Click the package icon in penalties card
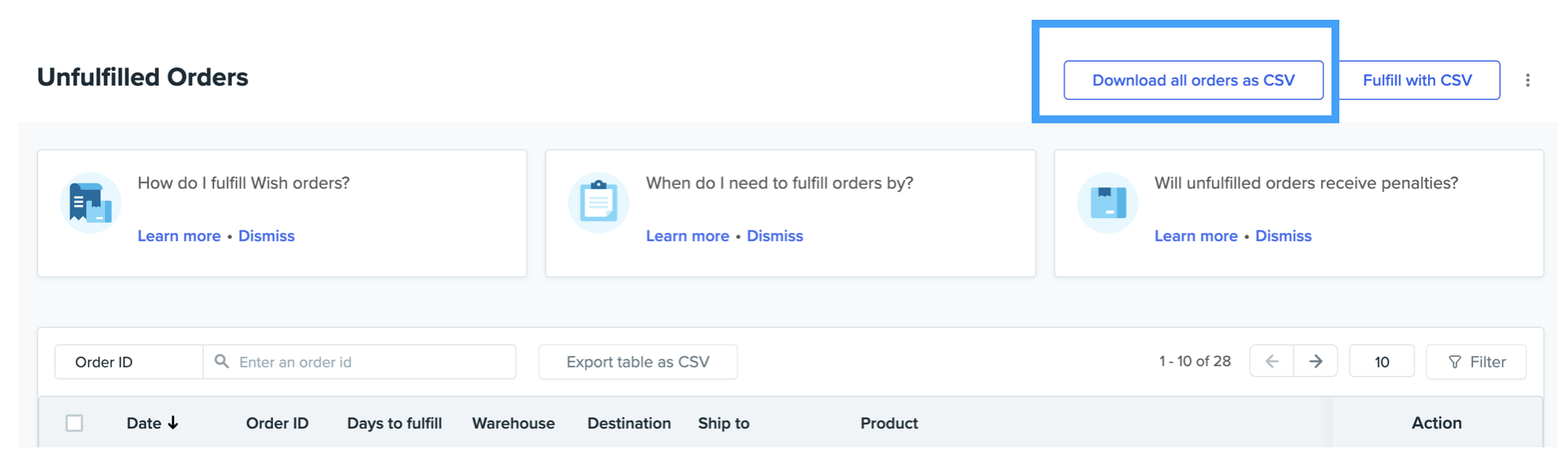This screenshot has width=1568, height=460. pos(1108,203)
